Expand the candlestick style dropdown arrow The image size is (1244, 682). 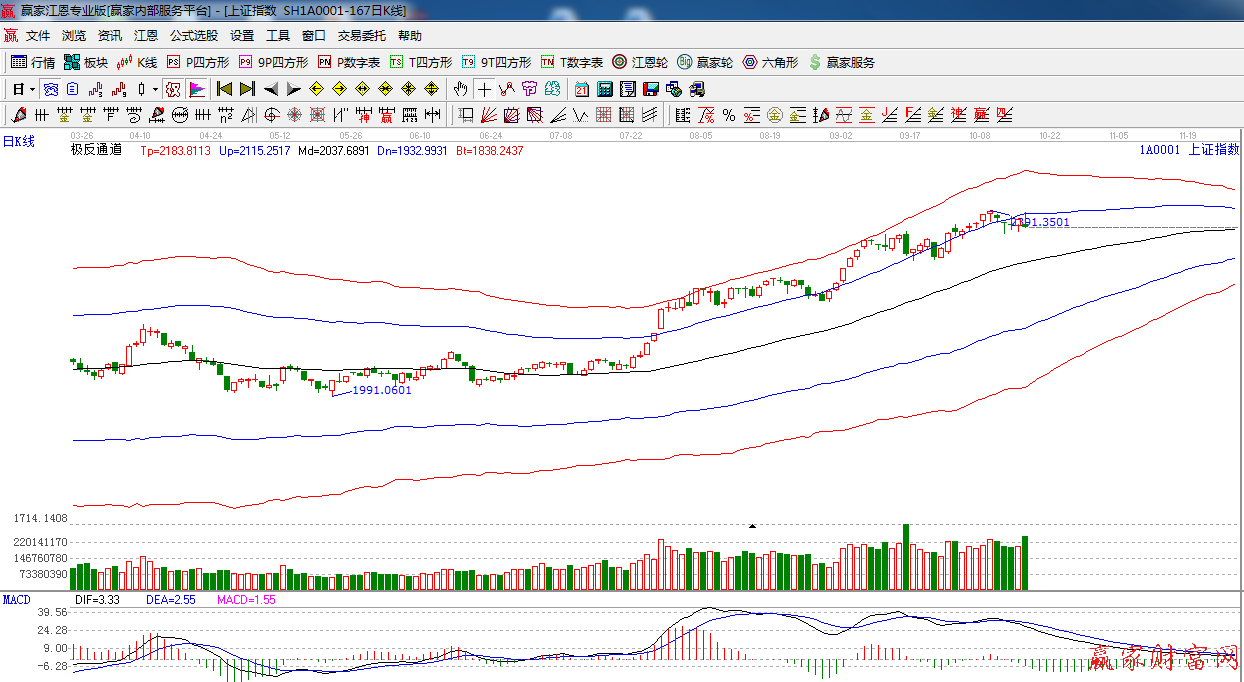(155, 89)
